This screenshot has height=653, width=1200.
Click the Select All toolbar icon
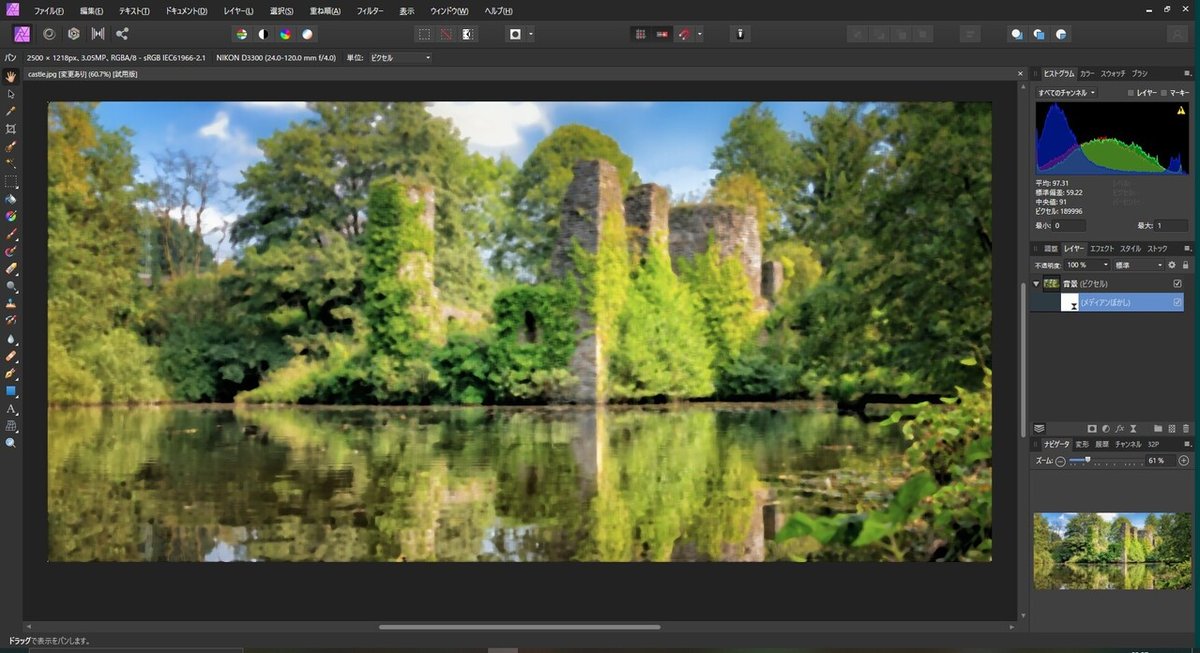pos(424,33)
